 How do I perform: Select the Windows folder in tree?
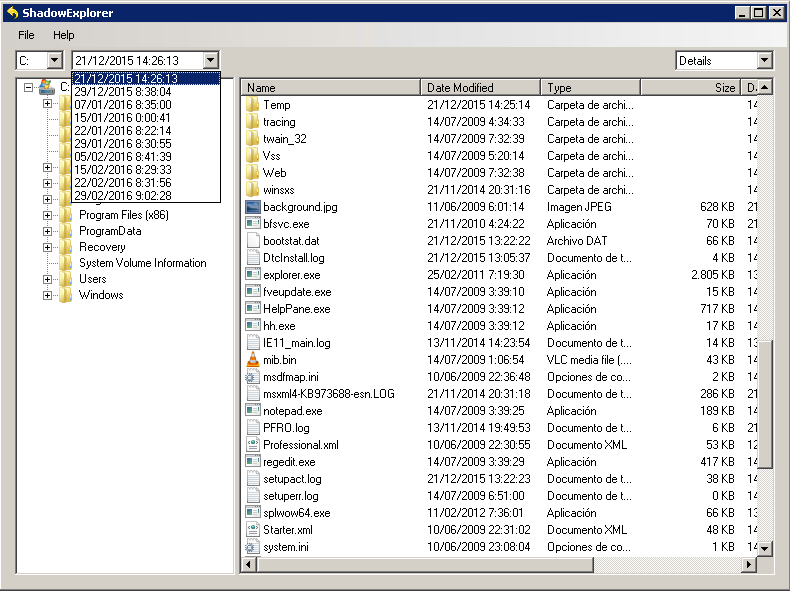click(101, 295)
